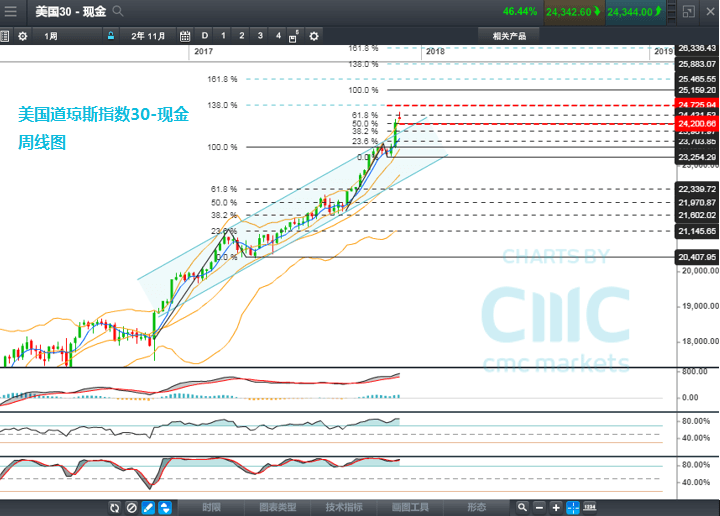Open product search magnifier next to 美国30 - 现金
Screen dimensions: 720x516
pyautogui.click(x=118, y=11)
